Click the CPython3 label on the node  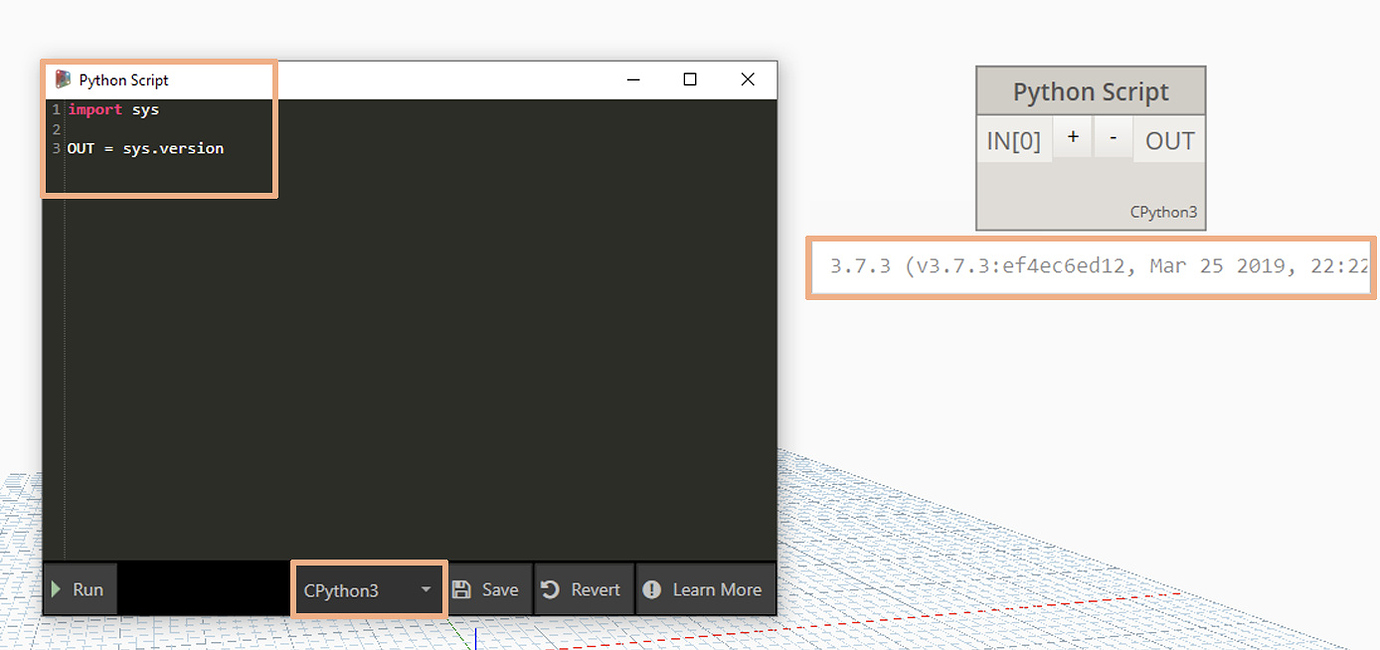point(1163,212)
